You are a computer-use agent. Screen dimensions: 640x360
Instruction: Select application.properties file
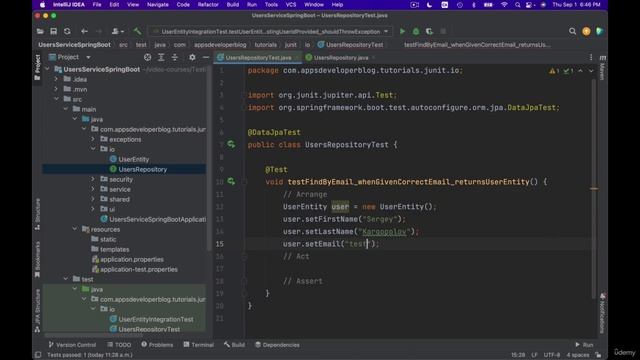click(x=132, y=259)
